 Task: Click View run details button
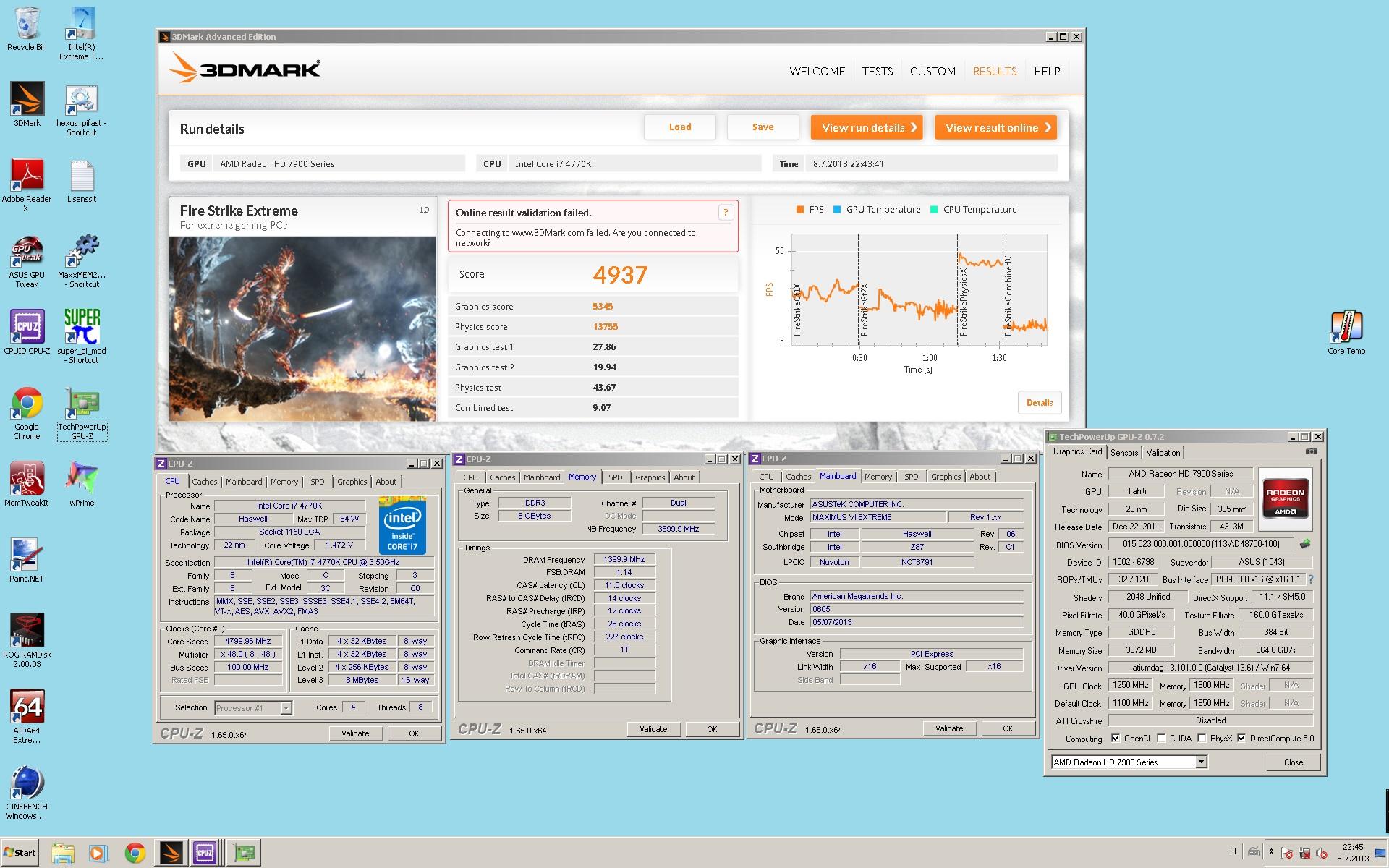click(x=867, y=127)
